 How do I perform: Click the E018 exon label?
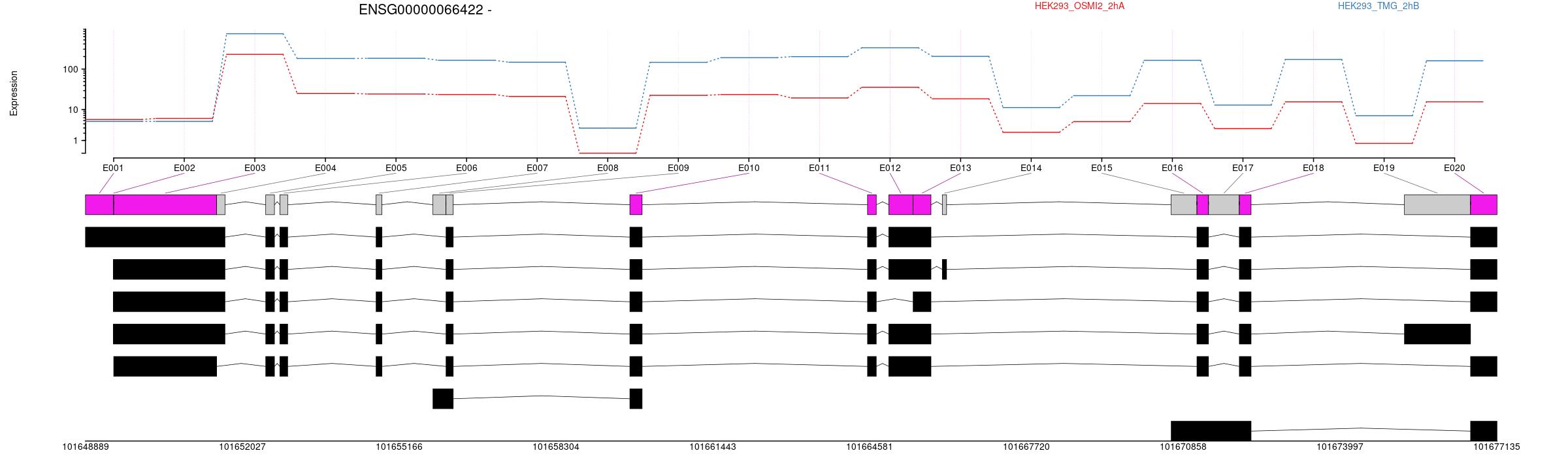pos(1313,168)
